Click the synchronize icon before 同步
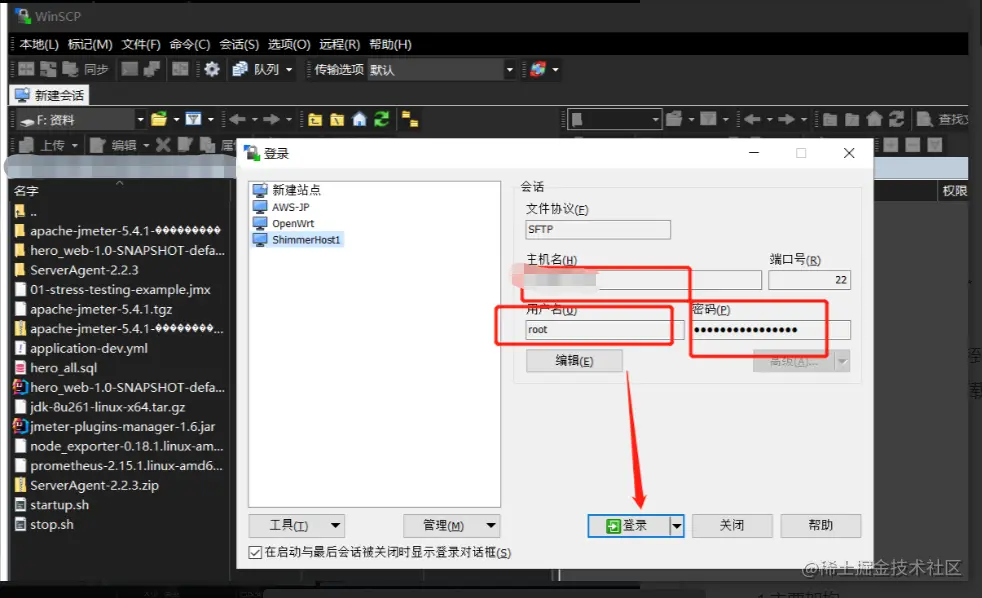The height and width of the screenshot is (598, 982). (x=70, y=69)
